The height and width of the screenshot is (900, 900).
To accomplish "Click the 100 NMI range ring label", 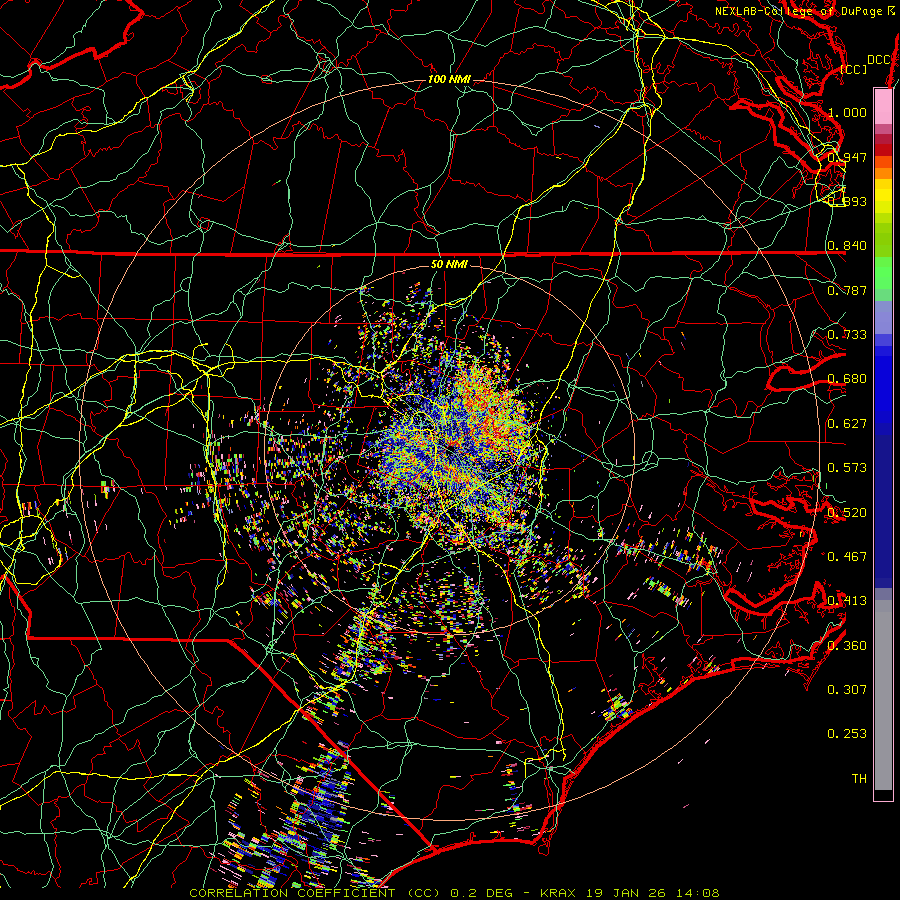I will pos(449,79).
